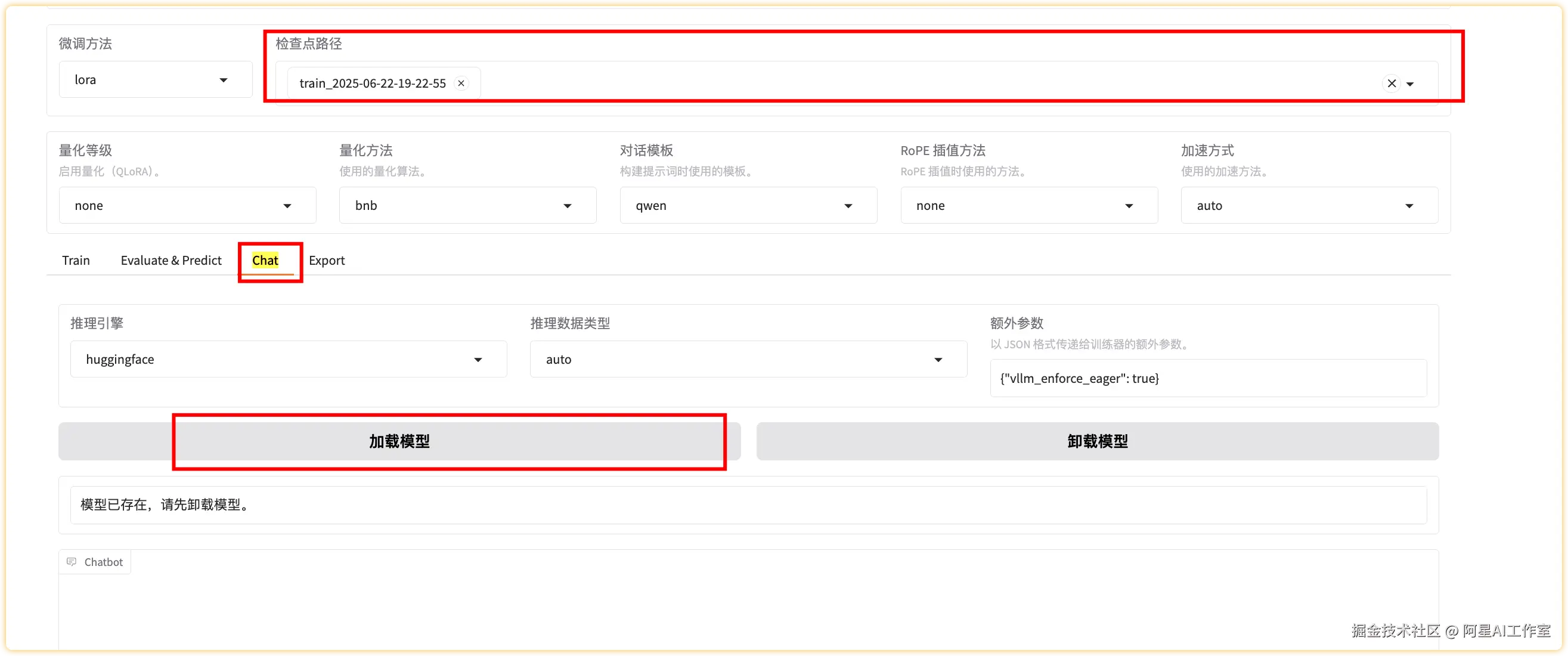Screen dimensions: 1568x656
Task: Open the RoPE interpolation method dropdown
Action: [x=1028, y=206]
